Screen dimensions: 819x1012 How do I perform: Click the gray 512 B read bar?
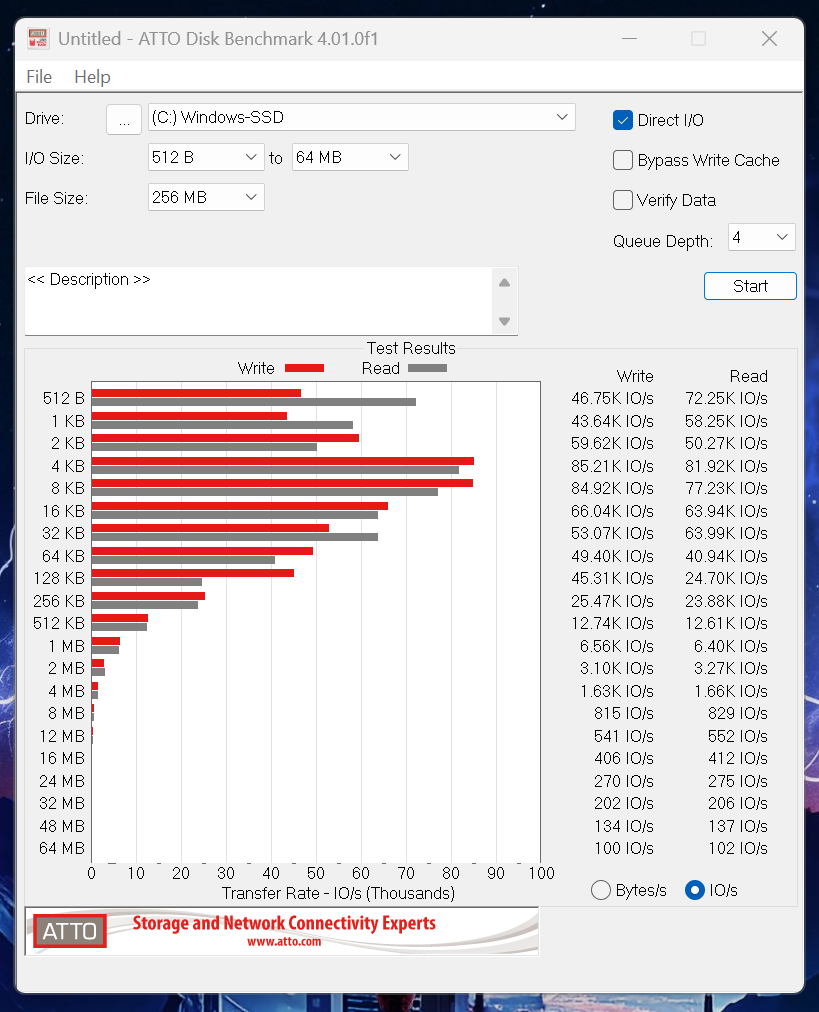click(x=254, y=402)
